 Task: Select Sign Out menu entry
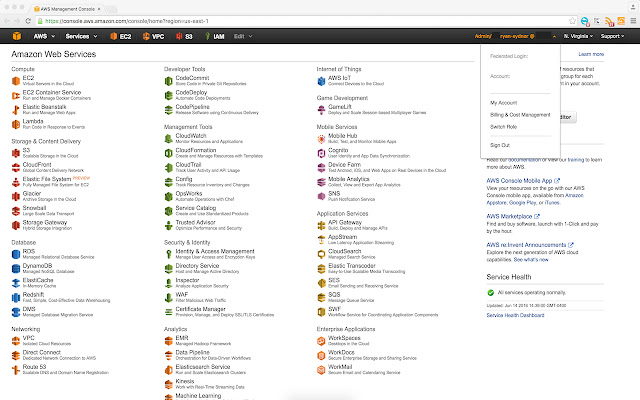coord(500,145)
